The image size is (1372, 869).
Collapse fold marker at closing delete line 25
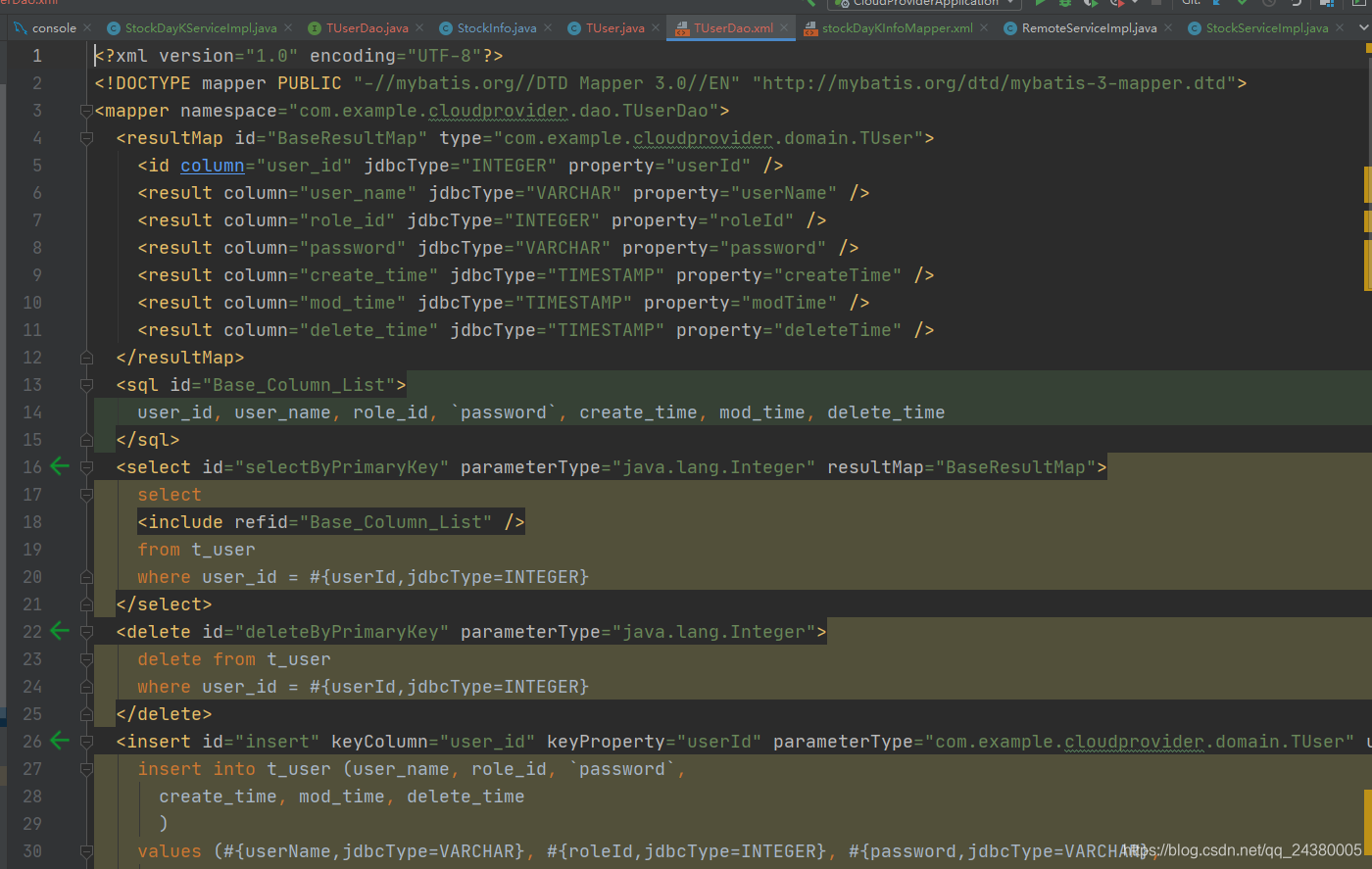click(86, 714)
